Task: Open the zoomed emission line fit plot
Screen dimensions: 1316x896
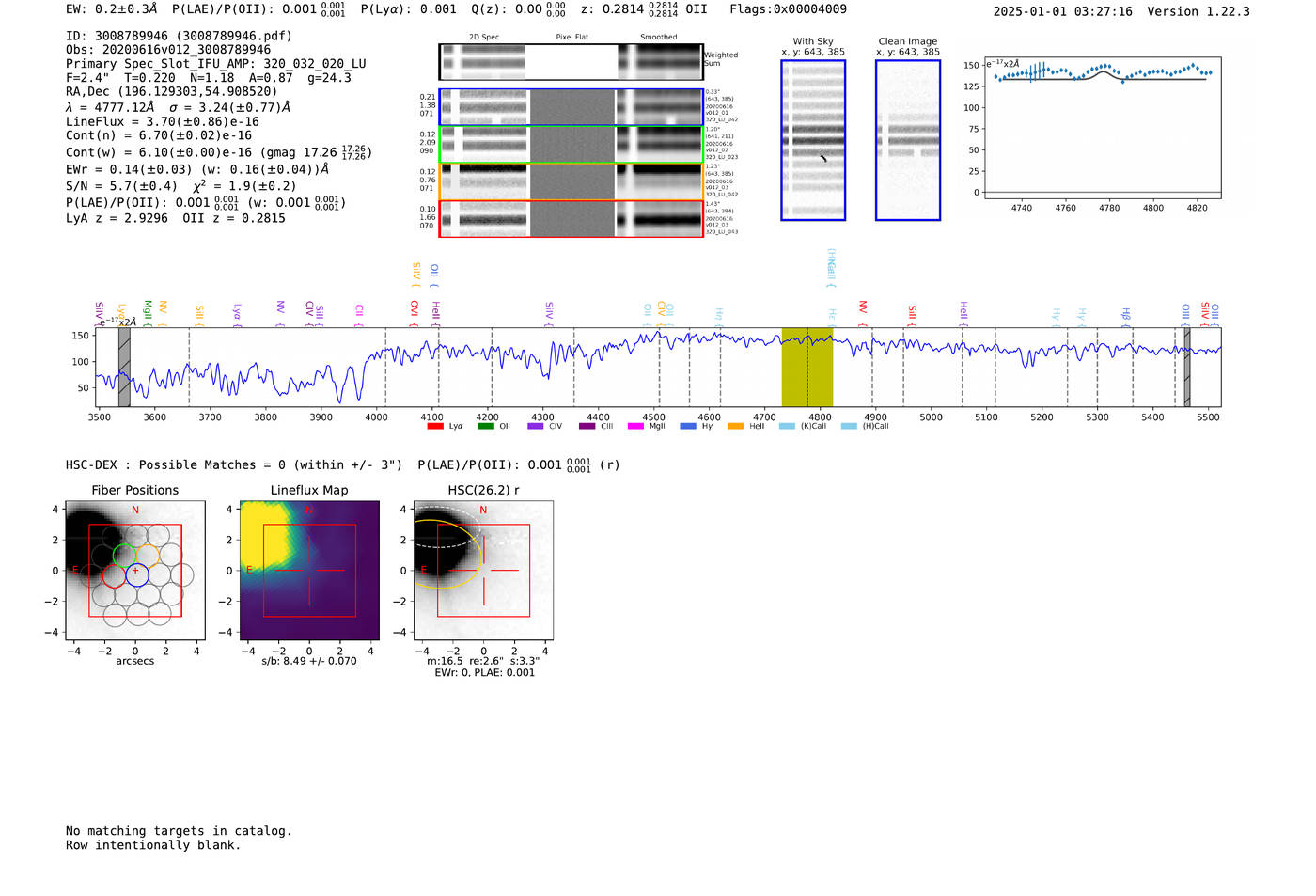Action: click(1102, 128)
